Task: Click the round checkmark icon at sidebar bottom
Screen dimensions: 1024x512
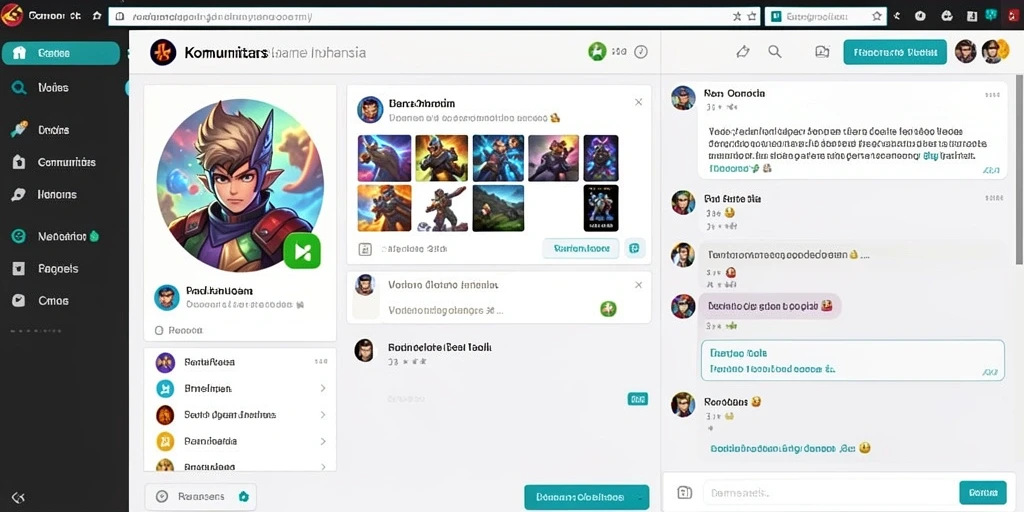Action: 19,300
